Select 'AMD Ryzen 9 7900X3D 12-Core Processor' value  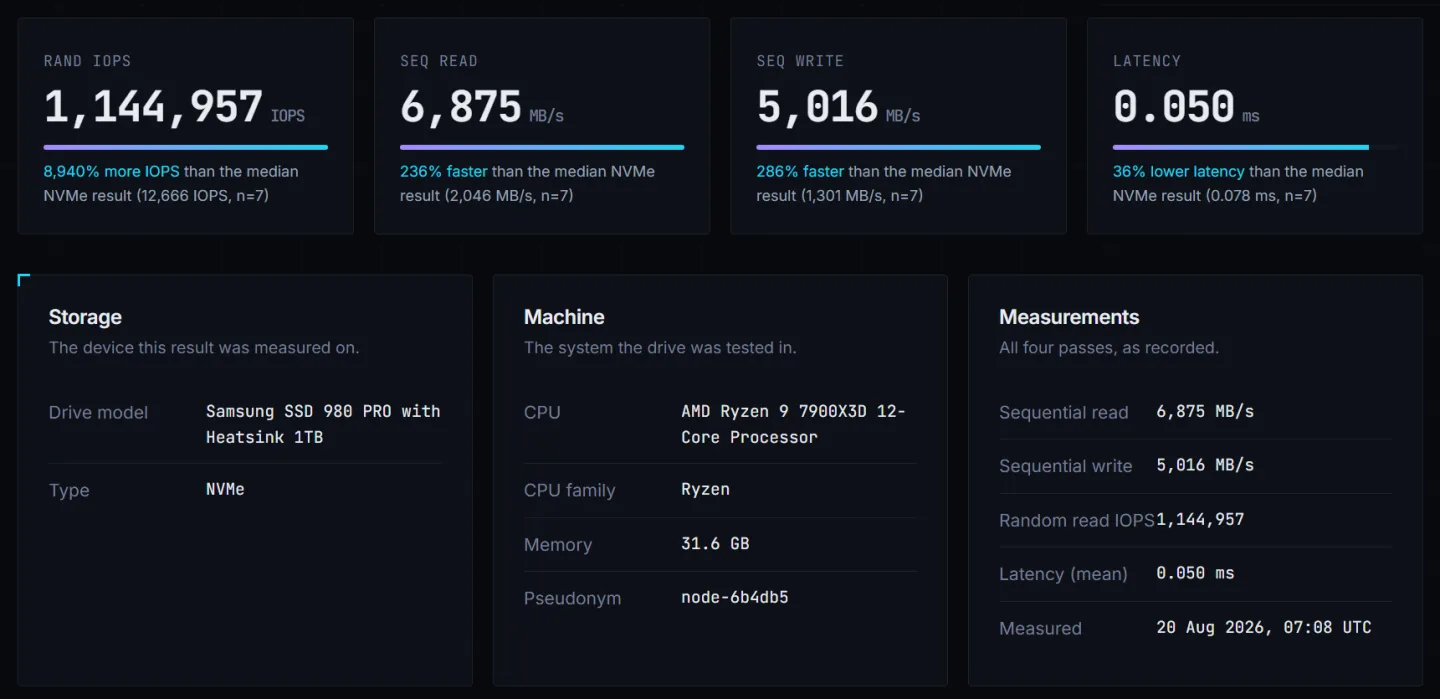[x=793, y=424]
